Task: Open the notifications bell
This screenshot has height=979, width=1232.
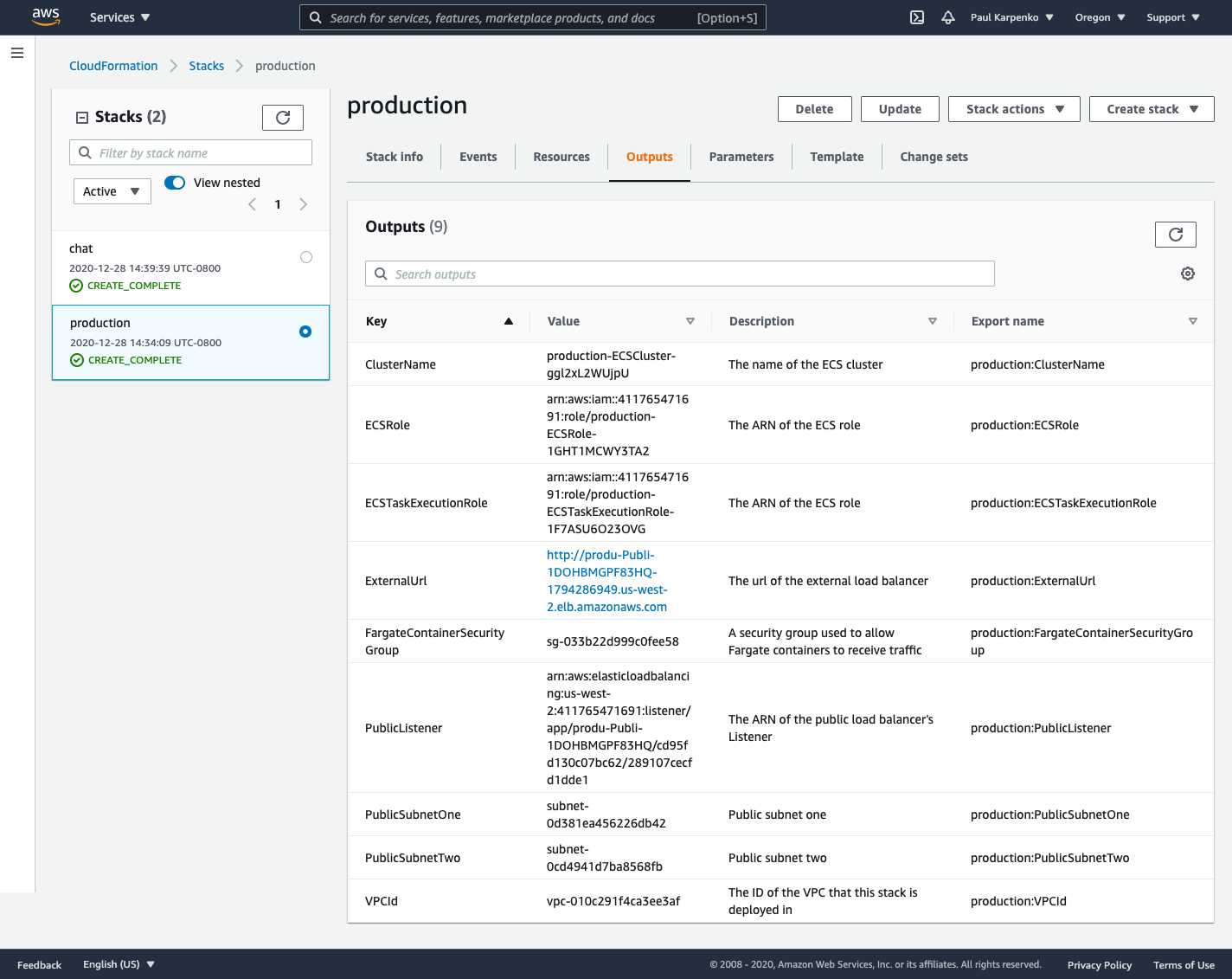Action: point(948,17)
